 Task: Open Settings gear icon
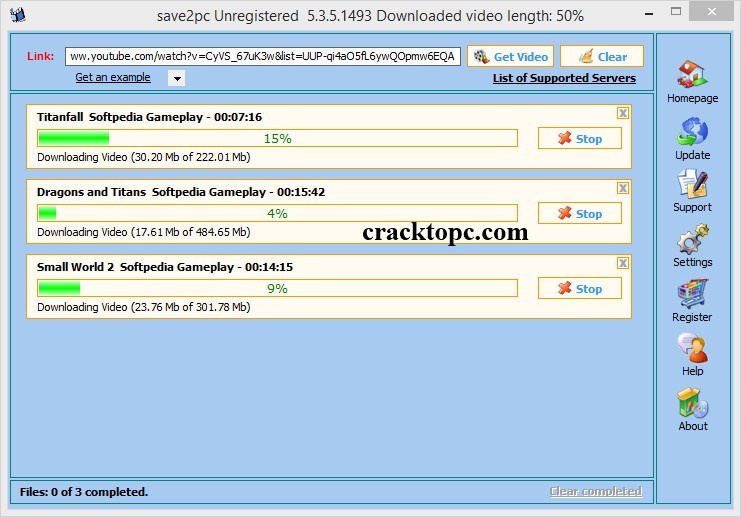(692, 239)
